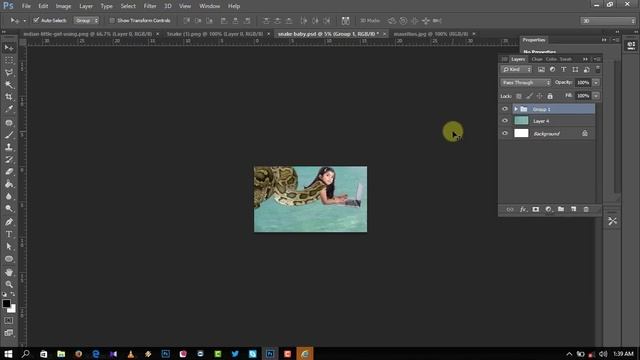Viewport: 640px width, 360px height.
Task: Select the Clone Stamp tool
Action: coord(9,147)
